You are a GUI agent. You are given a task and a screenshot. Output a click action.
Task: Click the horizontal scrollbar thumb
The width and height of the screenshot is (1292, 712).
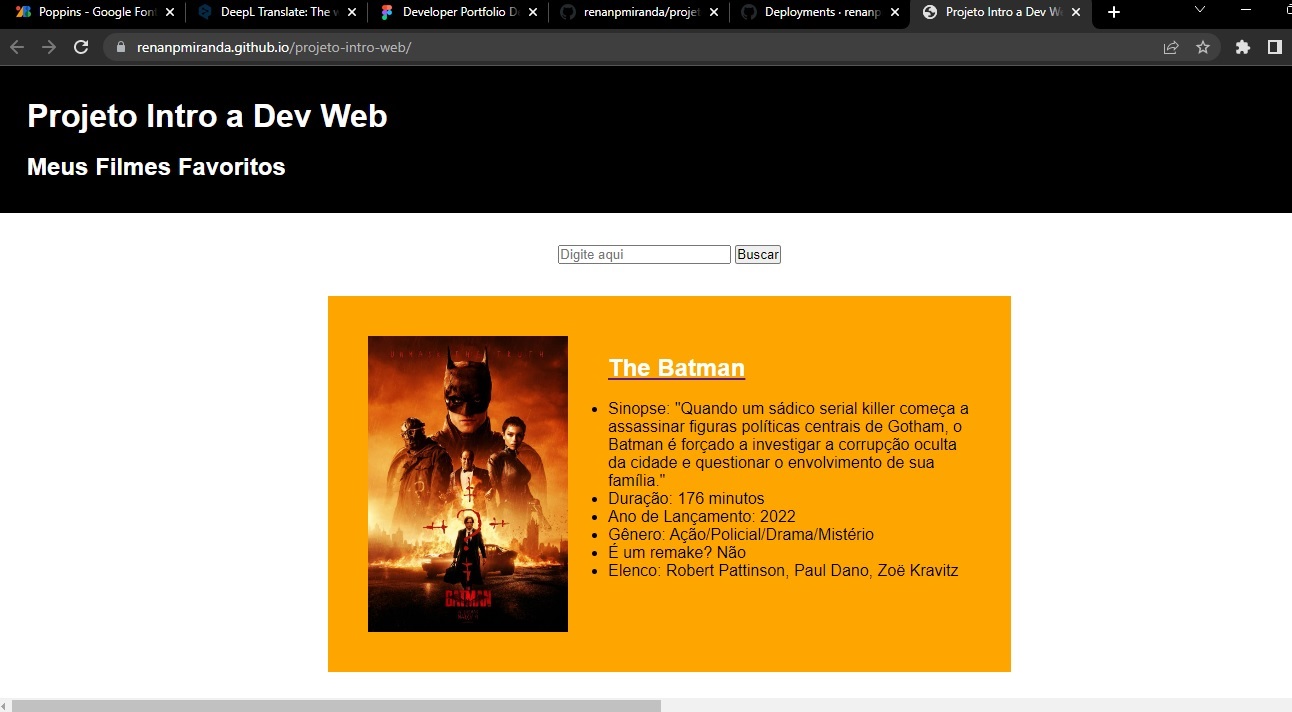[x=336, y=706]
